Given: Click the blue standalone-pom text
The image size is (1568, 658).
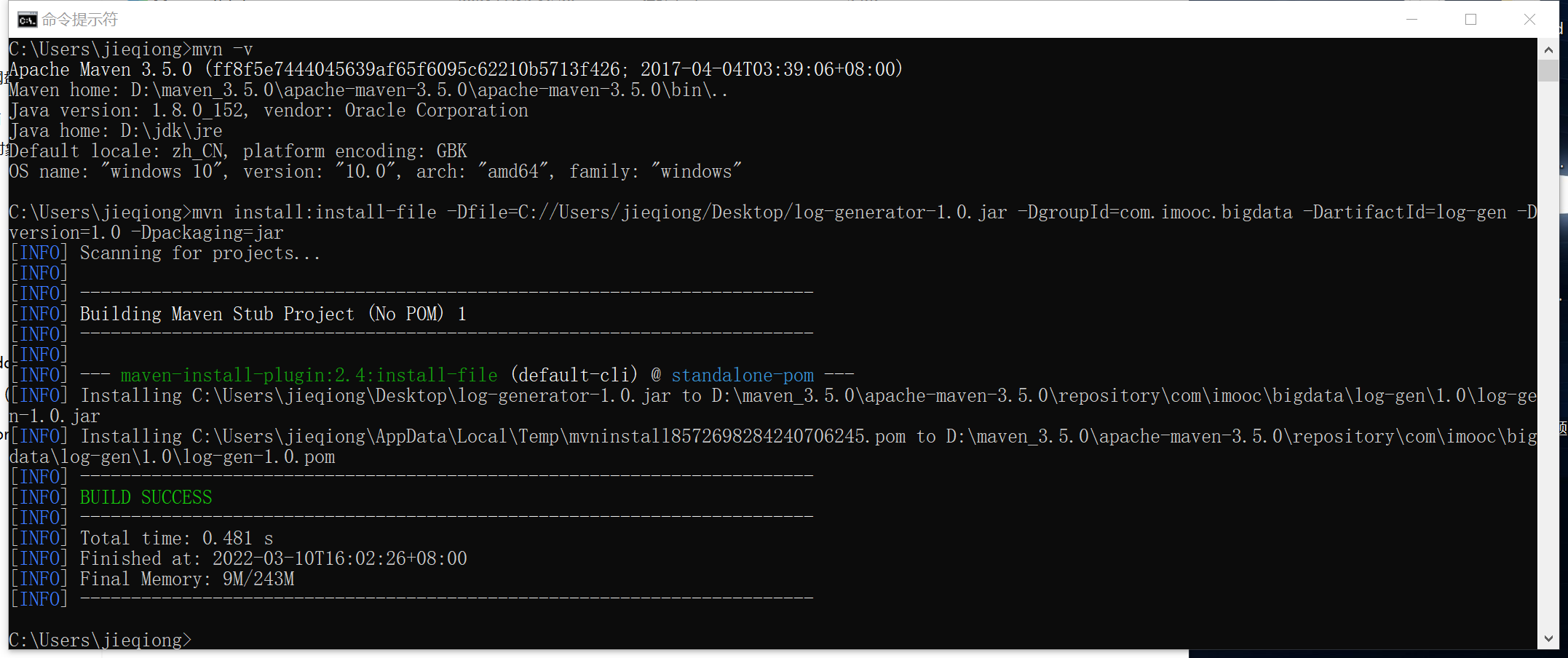Looking at the screenshot, I should tap(743, 375).
